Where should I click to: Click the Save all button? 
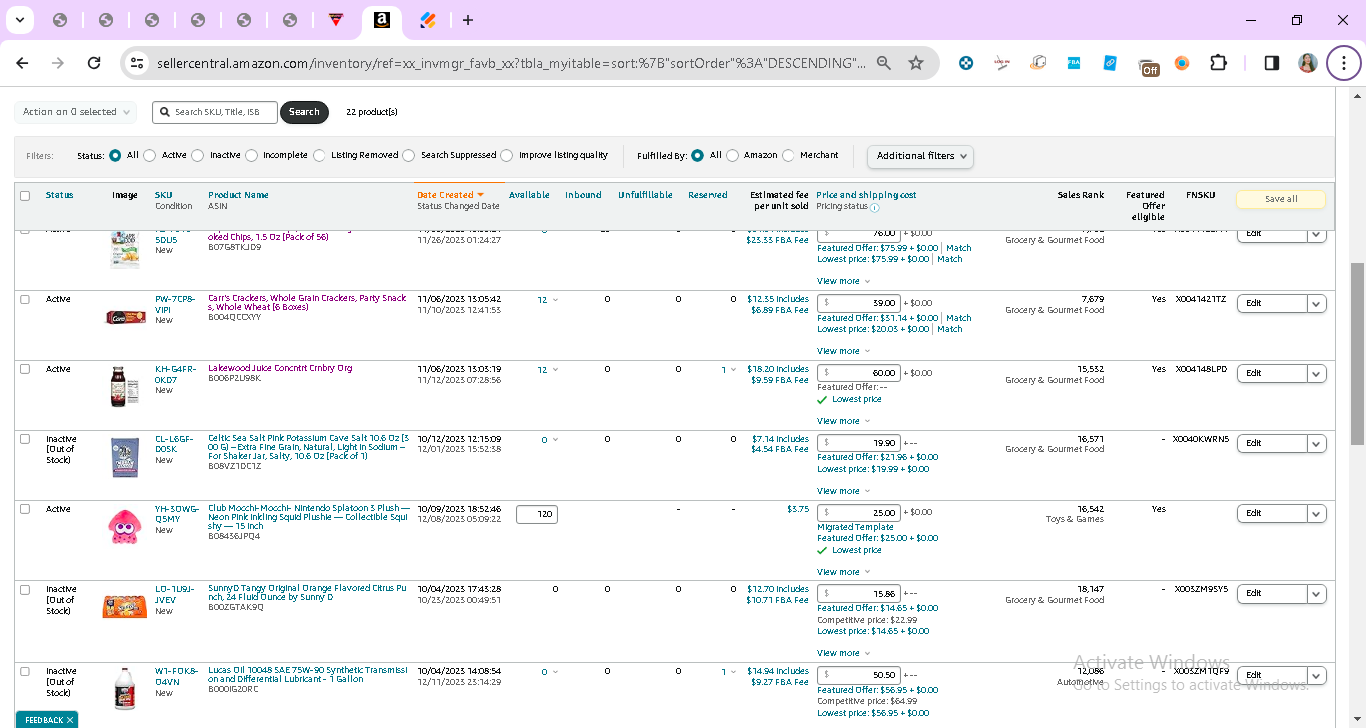pos(1281,199)
